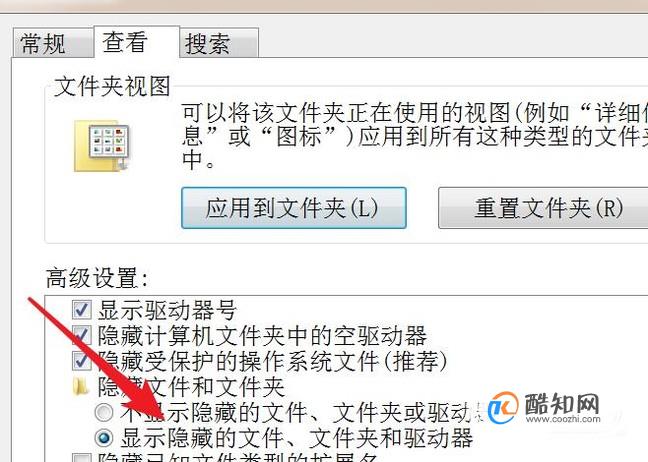Click the 应用到文件夹(L) button
This screenshot has height=462, width=648.
(293, 207)
